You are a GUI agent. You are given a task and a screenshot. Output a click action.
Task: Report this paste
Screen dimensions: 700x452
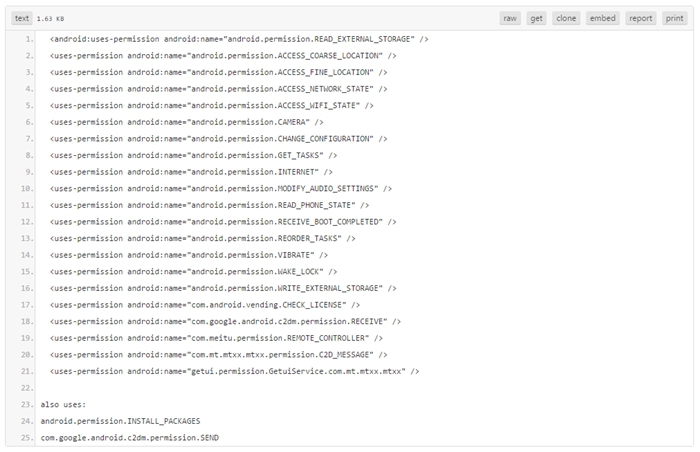[x=640, y=18]
